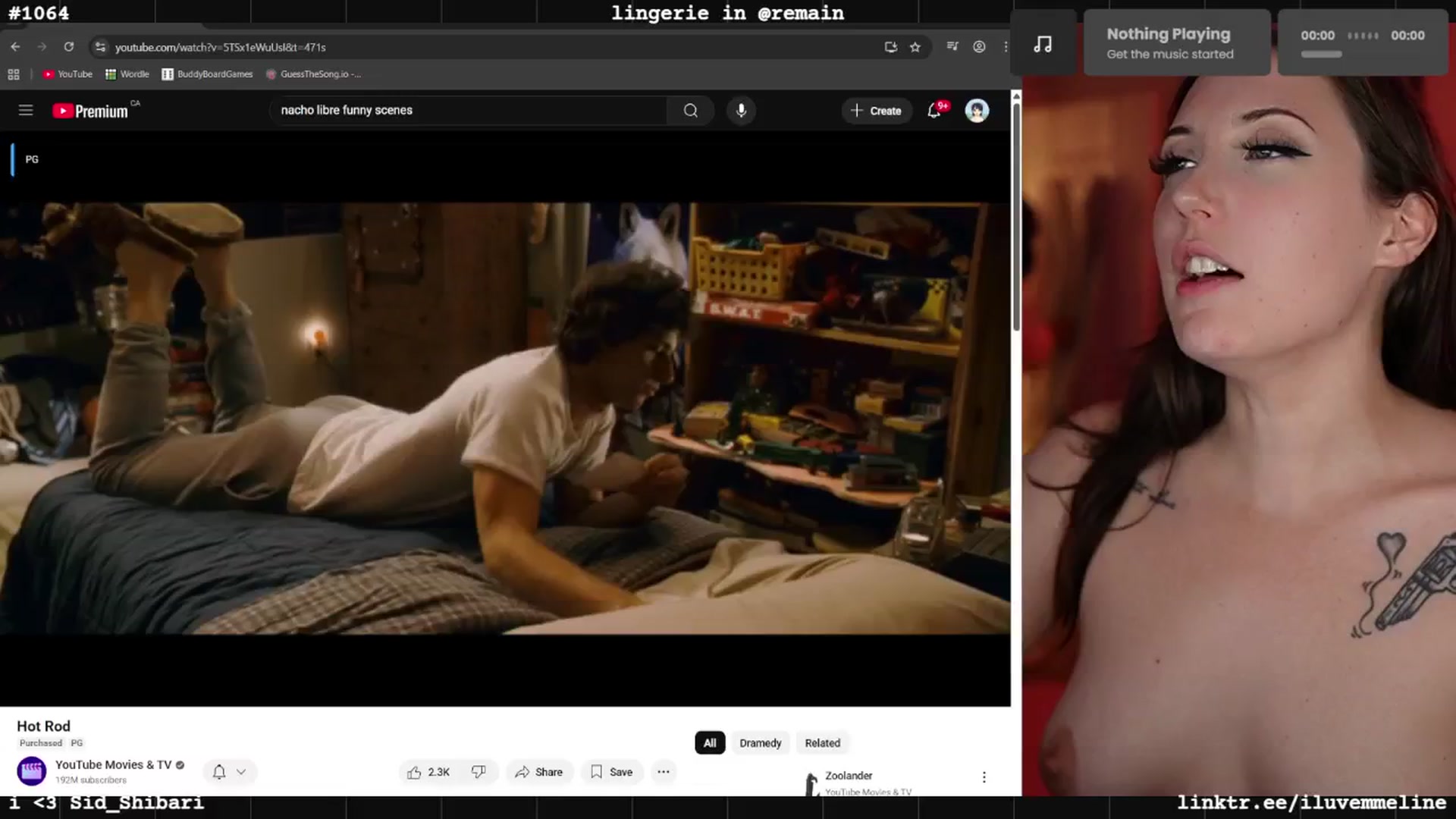The height and width of the screenshot is (819, 1456).
Task: Open the browser three-dot menu
Action: (x=1006, y=47)
